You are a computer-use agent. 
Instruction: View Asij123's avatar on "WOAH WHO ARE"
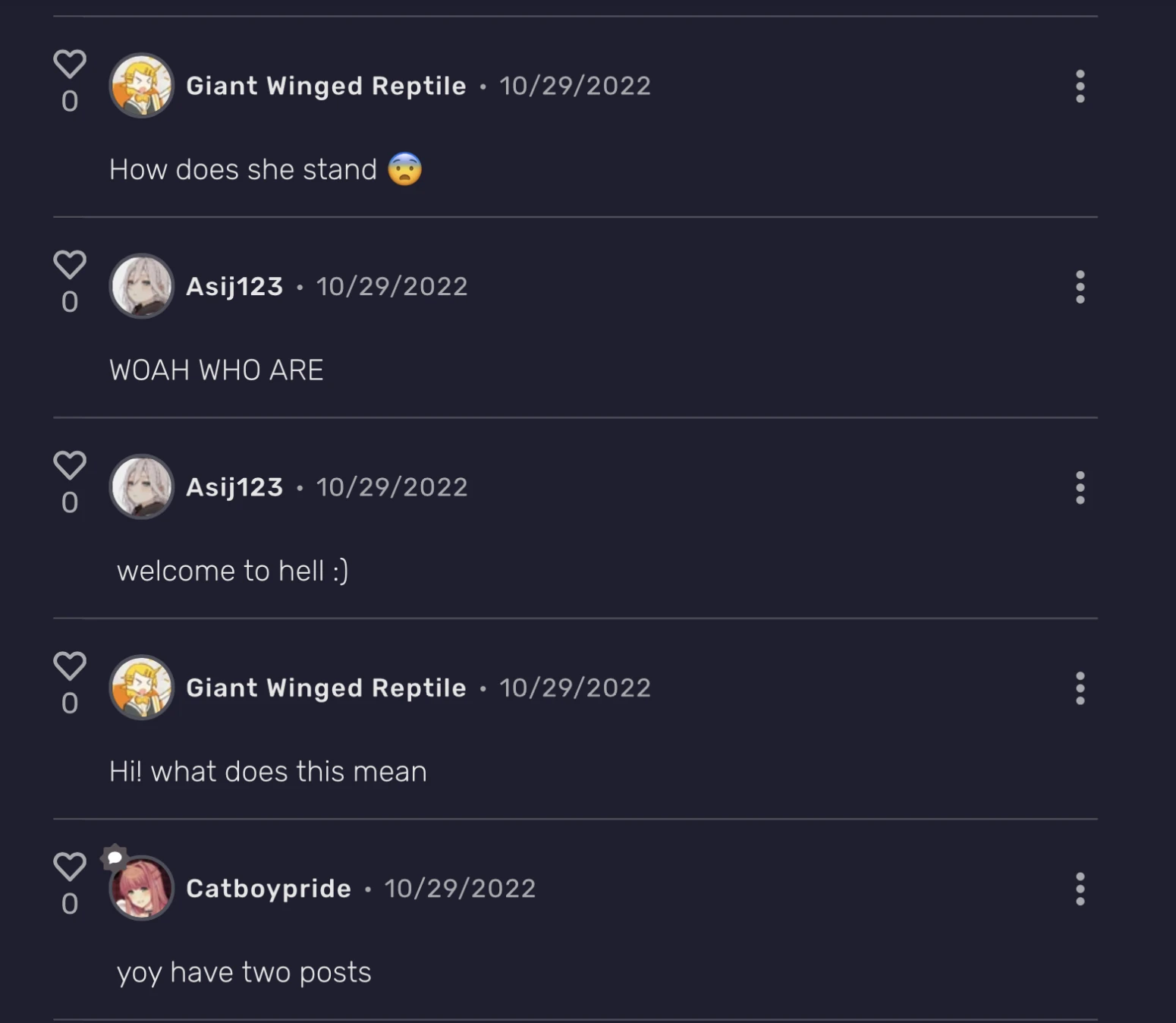pos(142,286)
